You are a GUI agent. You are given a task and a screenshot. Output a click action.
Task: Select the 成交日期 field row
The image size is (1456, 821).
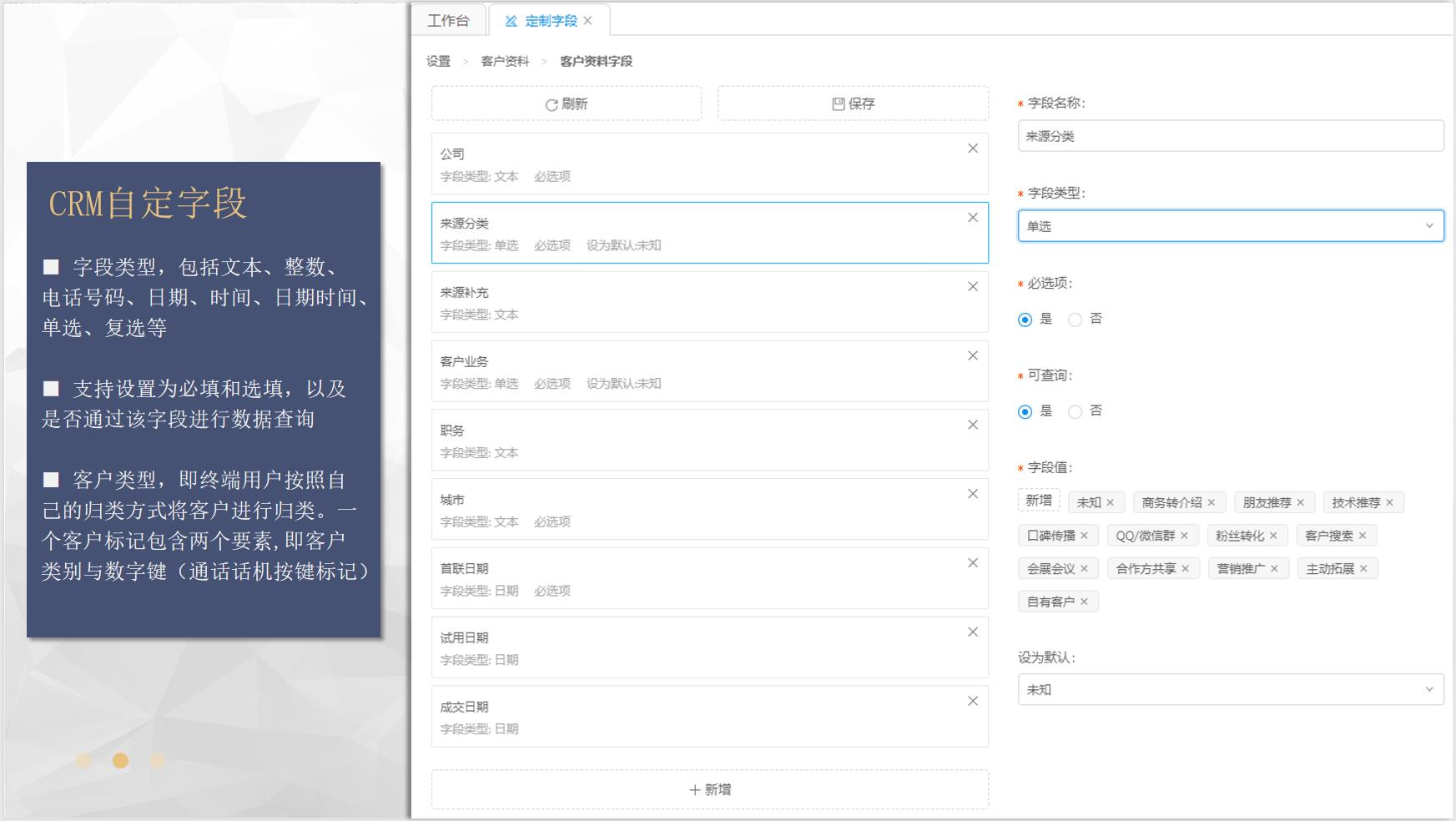[x=710, y=717]
